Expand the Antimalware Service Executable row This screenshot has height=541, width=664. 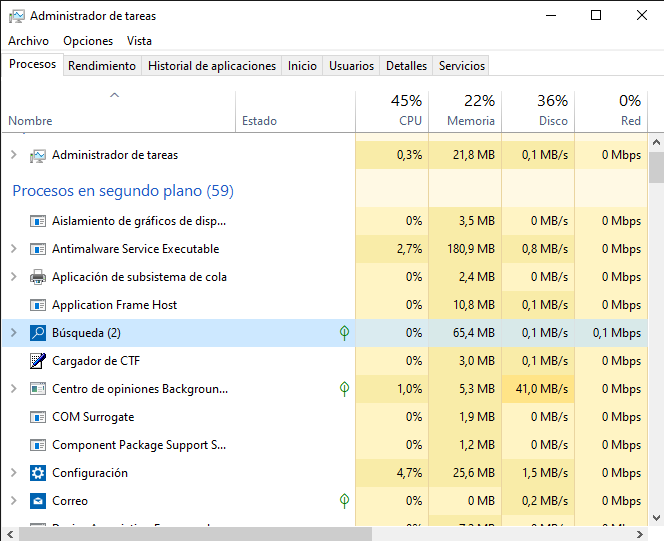pyautogui.click(x=14, y=249)
